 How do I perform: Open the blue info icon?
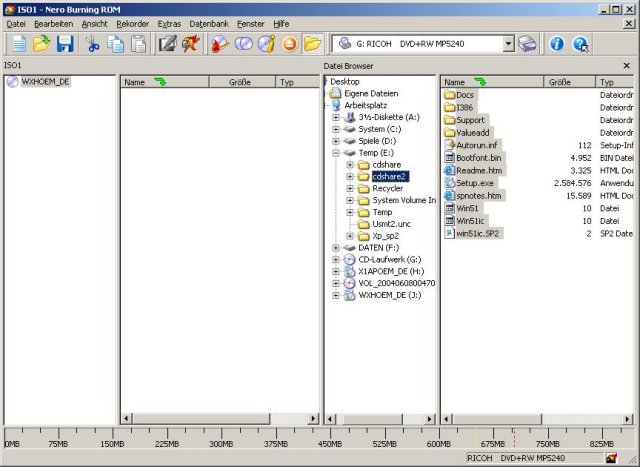(x=557, y=44)
